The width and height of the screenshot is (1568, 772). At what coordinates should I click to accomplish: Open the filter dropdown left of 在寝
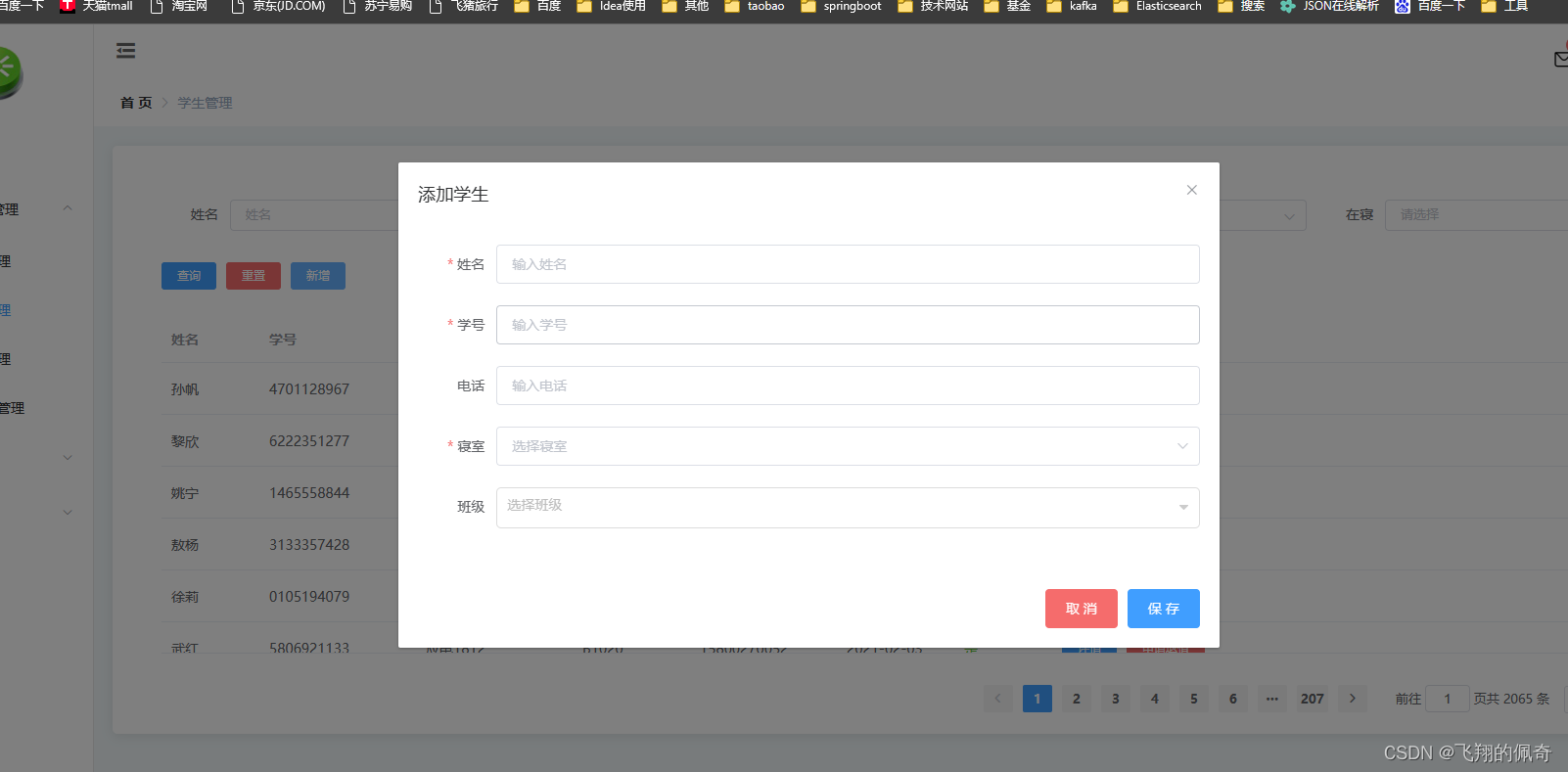click(x=1263, y=216)
